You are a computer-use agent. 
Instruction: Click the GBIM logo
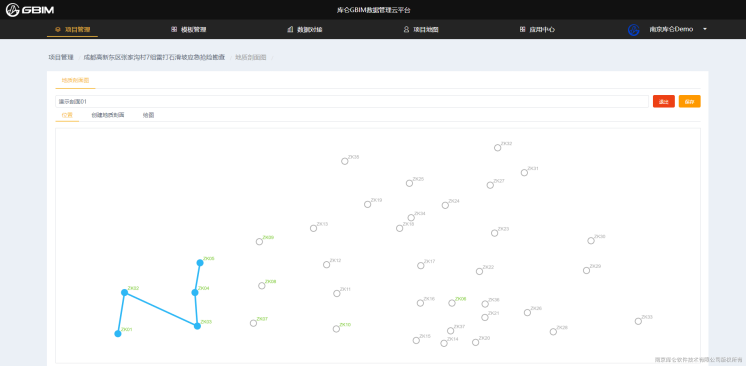click(x=30, y=10)
